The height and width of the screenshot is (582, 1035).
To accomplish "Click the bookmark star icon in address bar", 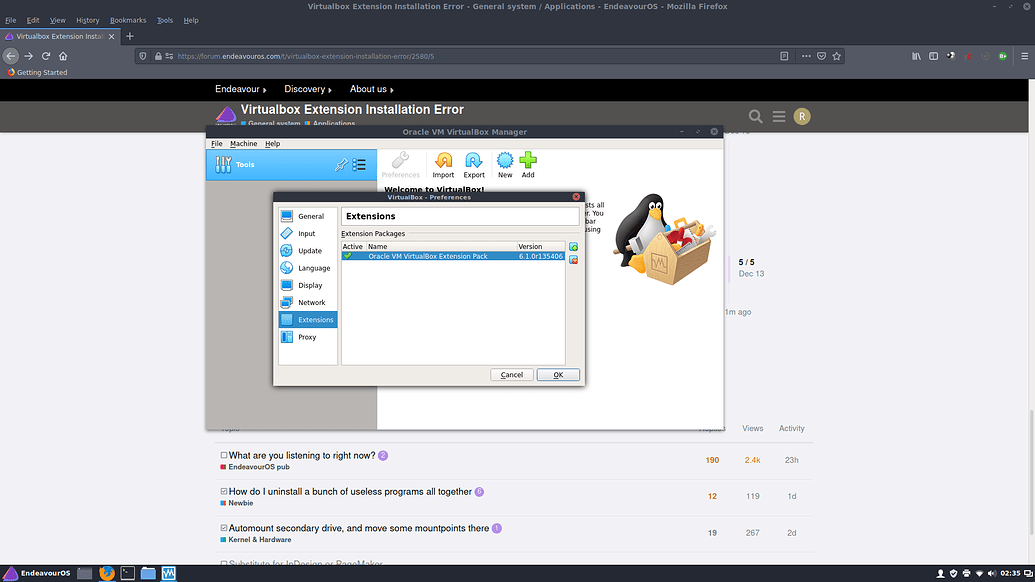I will tap(836, 56).
